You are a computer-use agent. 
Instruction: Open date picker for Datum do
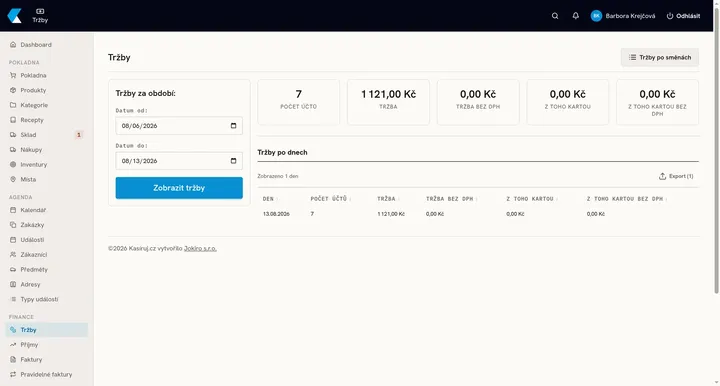233,161
